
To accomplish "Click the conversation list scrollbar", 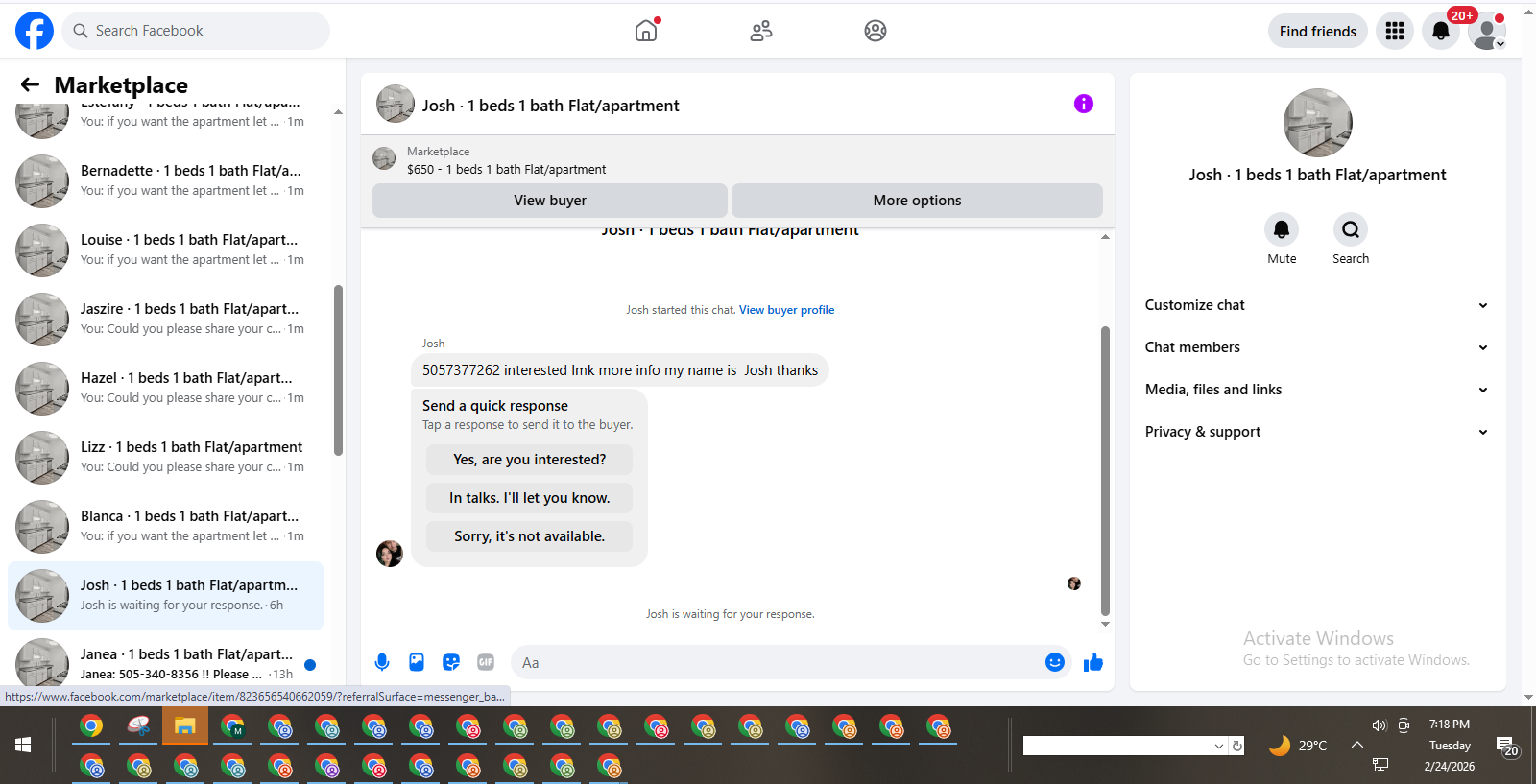I will pyautogui.click(x=338, y=370).
